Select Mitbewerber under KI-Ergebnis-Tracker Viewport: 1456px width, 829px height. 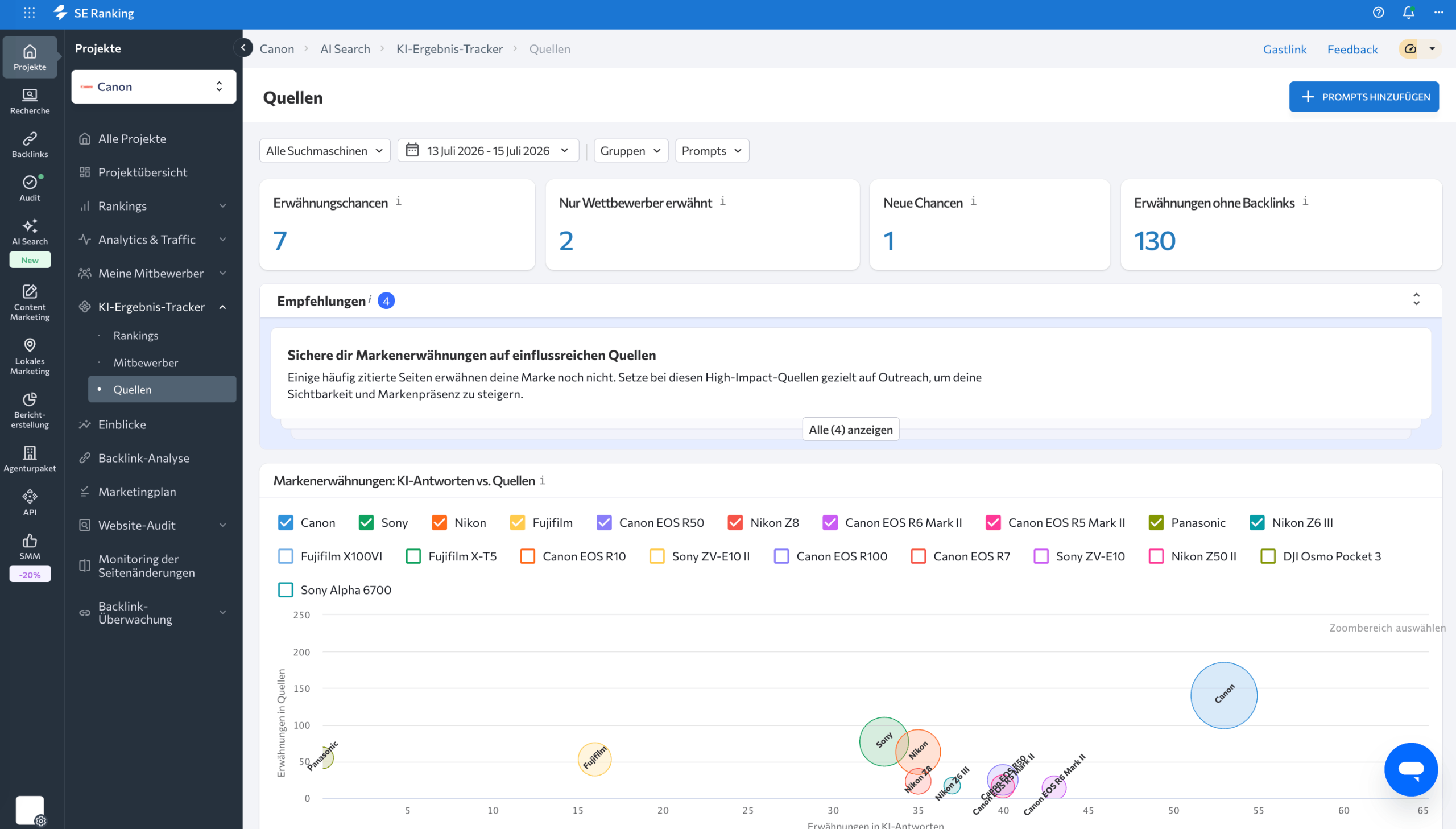[146, 362]
